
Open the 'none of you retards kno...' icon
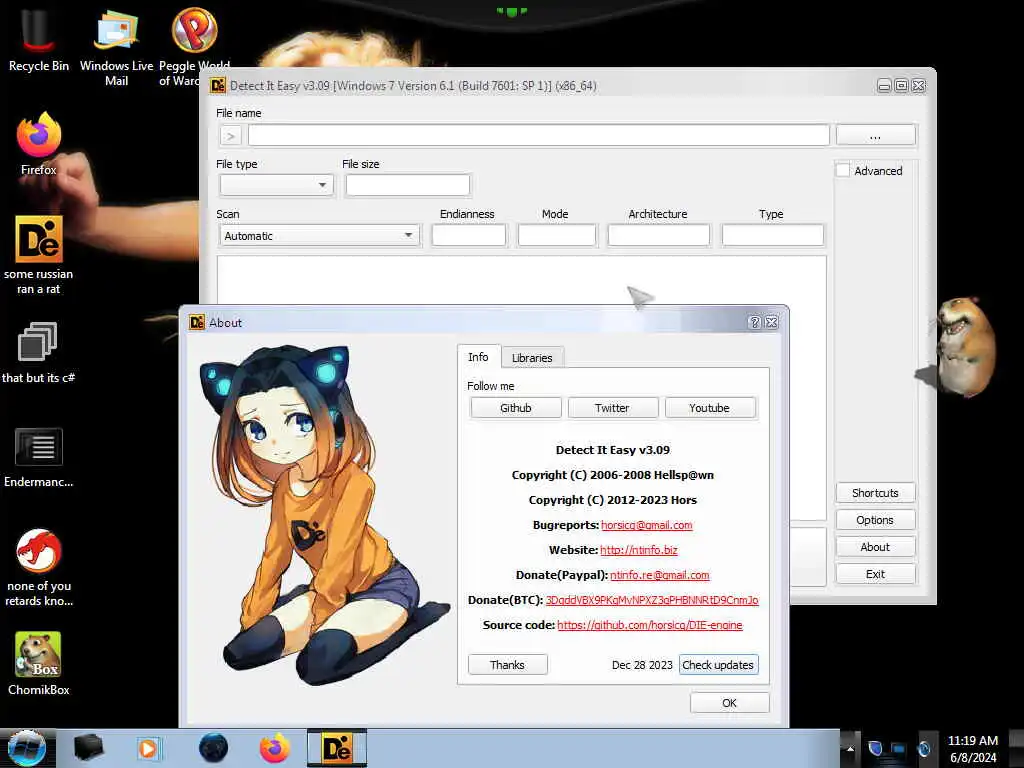tap(39, 567)
